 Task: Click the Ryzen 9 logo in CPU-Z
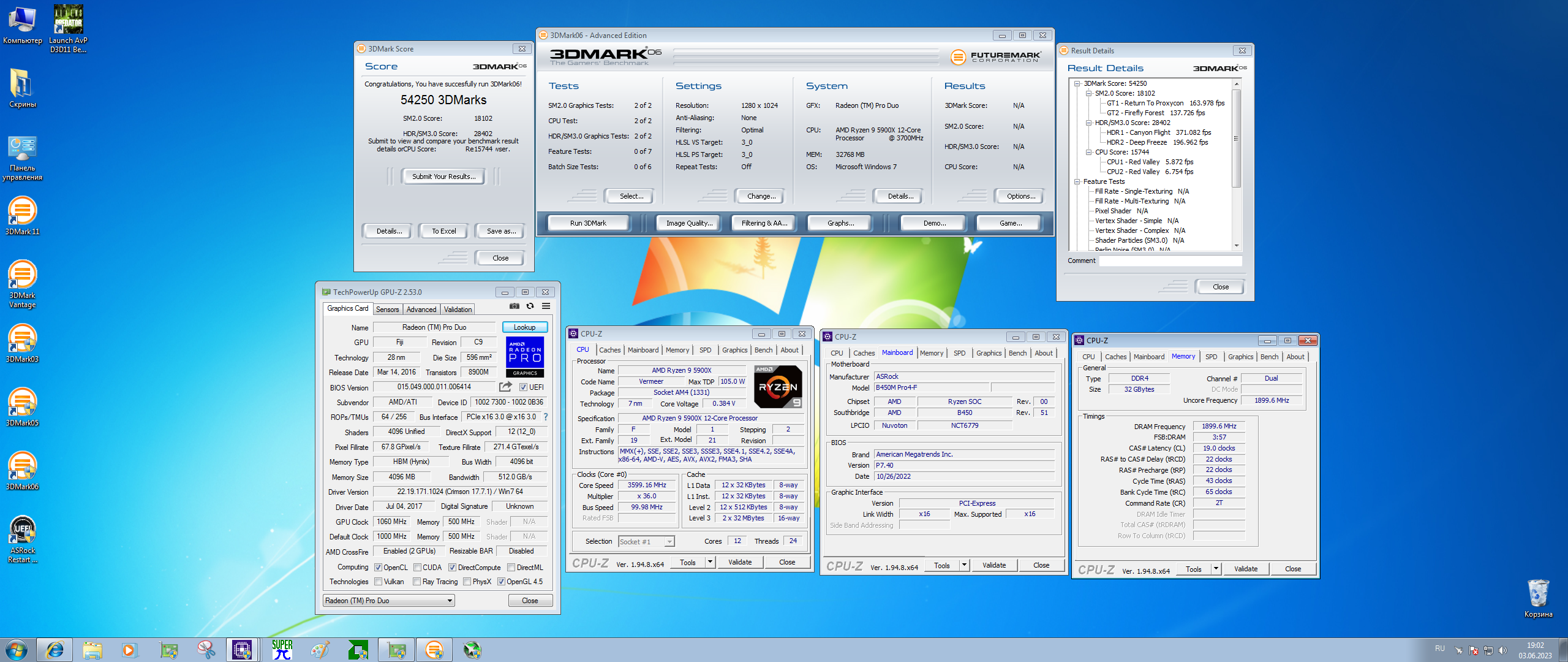pyautogui.click(x=778, y=387)
